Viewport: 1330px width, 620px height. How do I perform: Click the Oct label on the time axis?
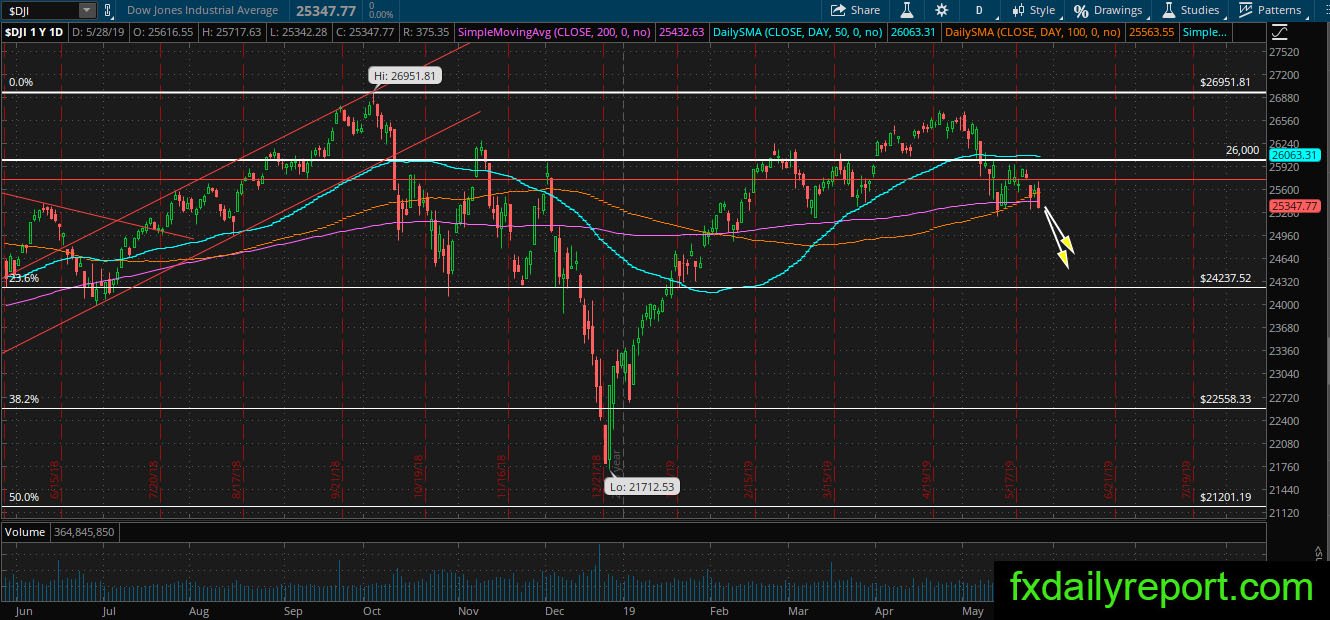372,610
